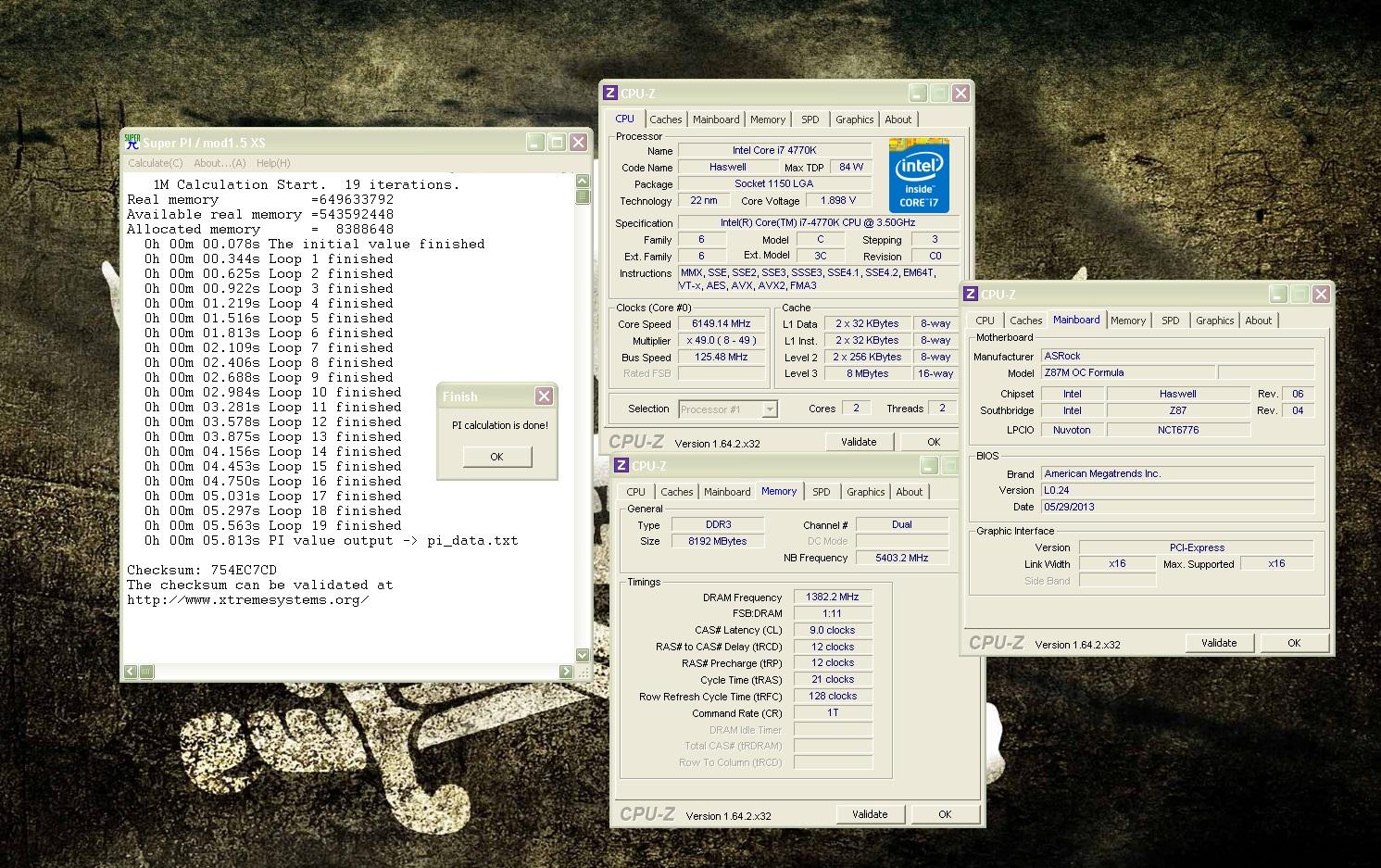Click Validate in the Mainboard window
Viewport: 1381px width, 868px height.
(x=1219, y=643)
